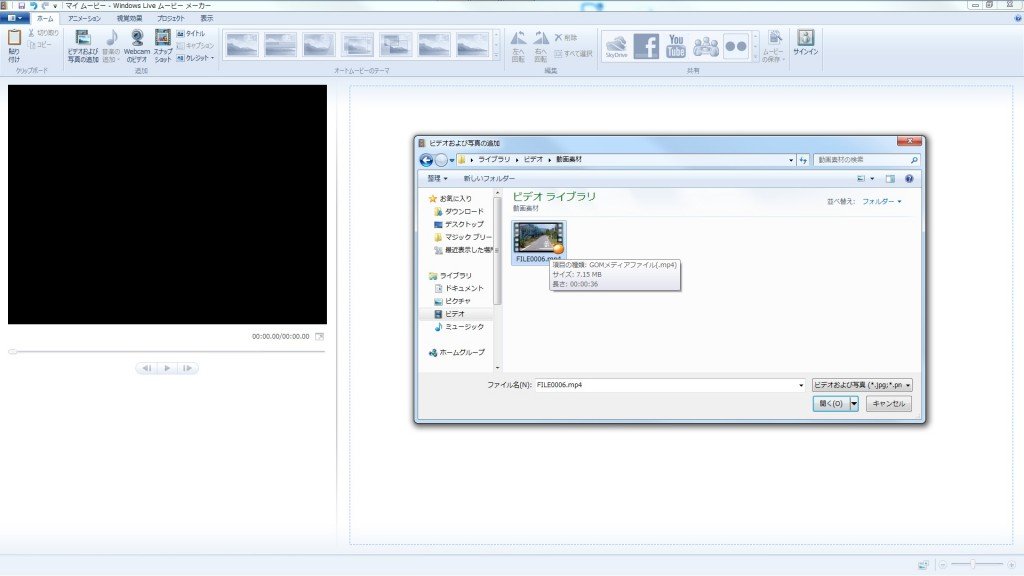The image size is (1024, 576).
Task: Click the Flickr share icon
Action: coord(736,46)
